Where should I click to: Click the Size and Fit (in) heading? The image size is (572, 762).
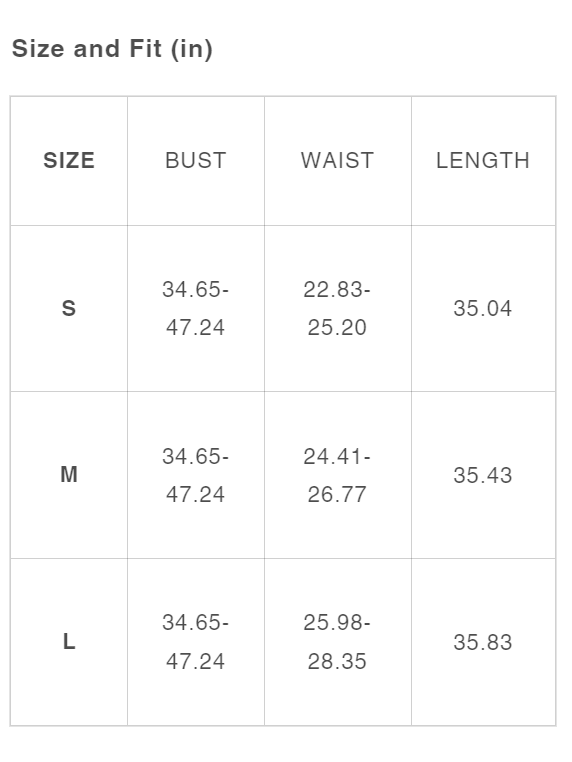click(x=112, y=49)
